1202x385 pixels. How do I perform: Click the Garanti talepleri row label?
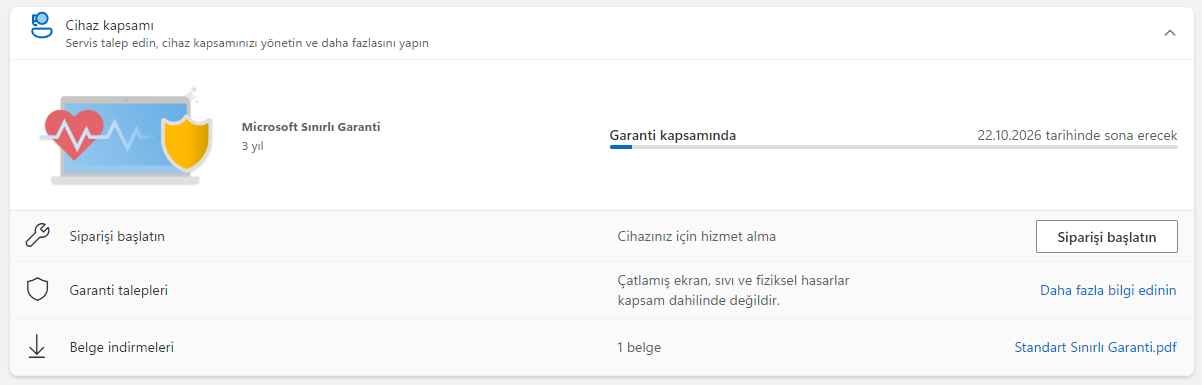[116, 291]
